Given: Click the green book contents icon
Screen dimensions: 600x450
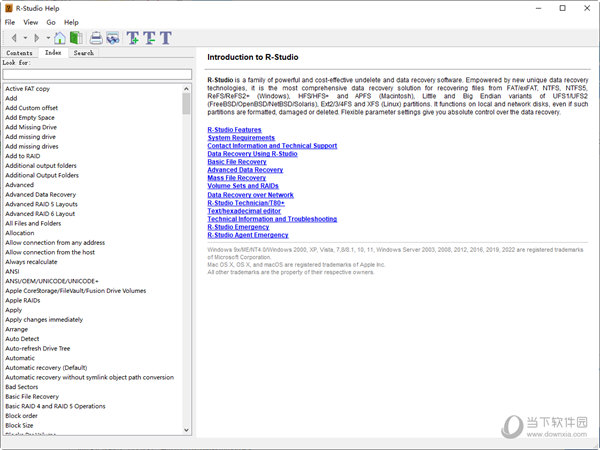Looking at the screenshot, I should coord(75,38).
